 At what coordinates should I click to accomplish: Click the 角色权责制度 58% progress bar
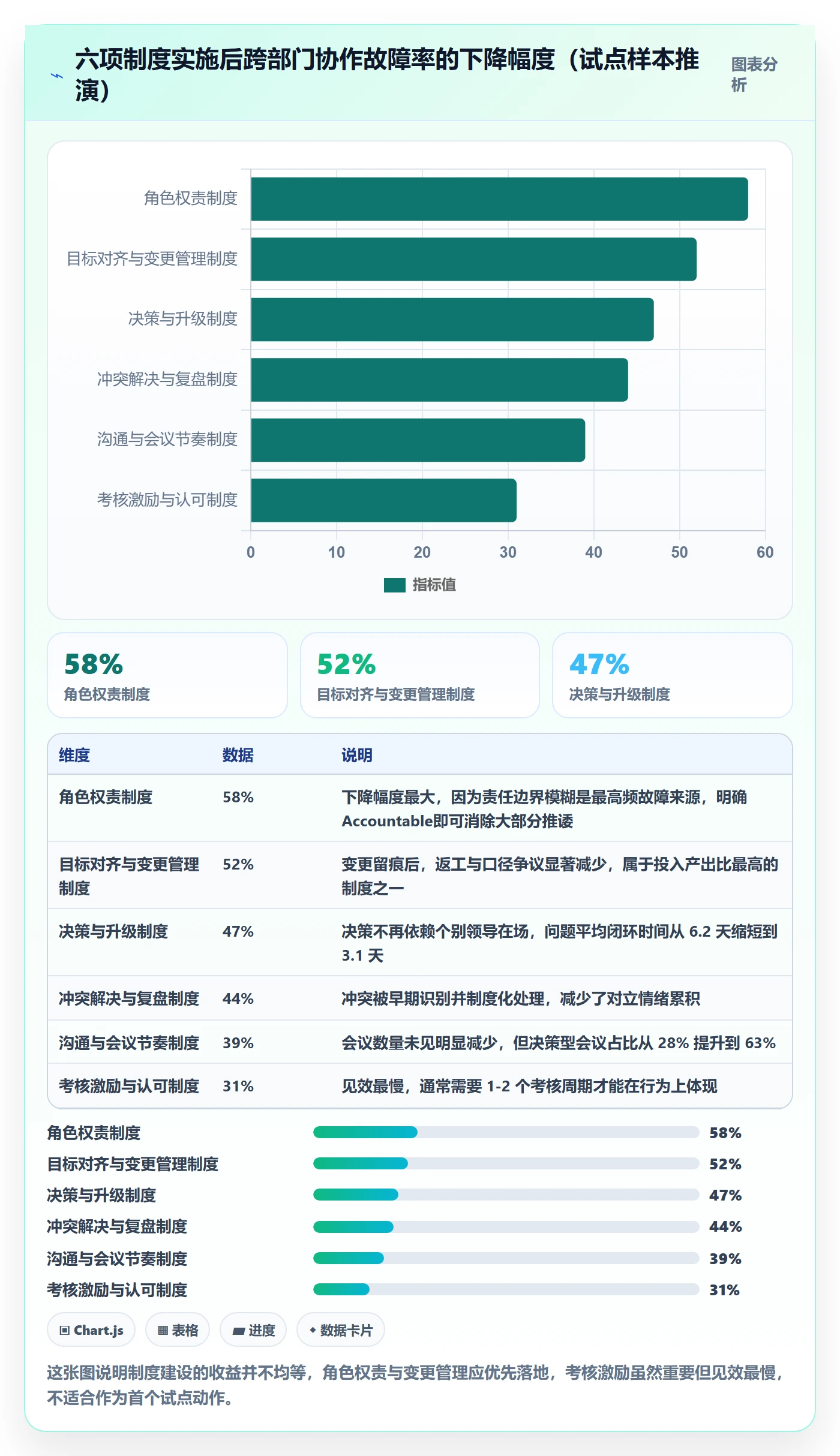(x=506, y=1132)
